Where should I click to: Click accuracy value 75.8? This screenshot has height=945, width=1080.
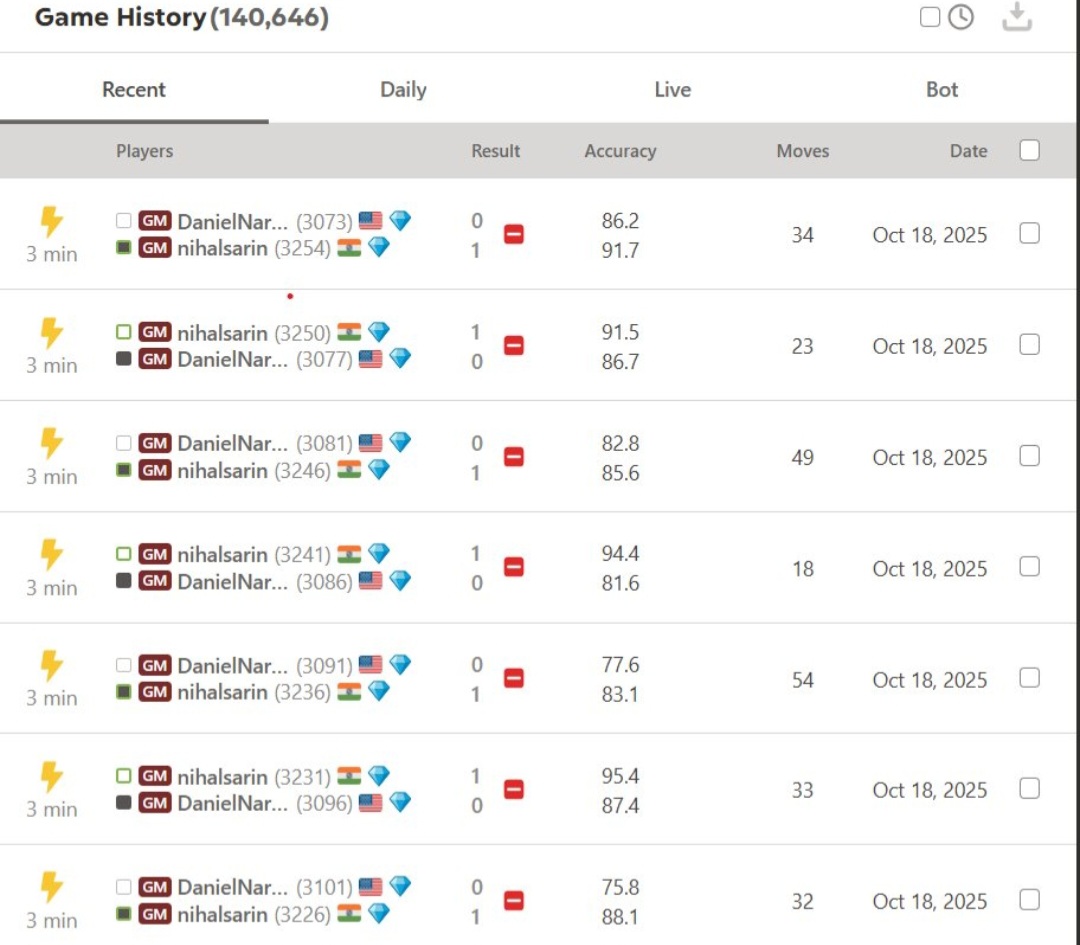[620, 886]
